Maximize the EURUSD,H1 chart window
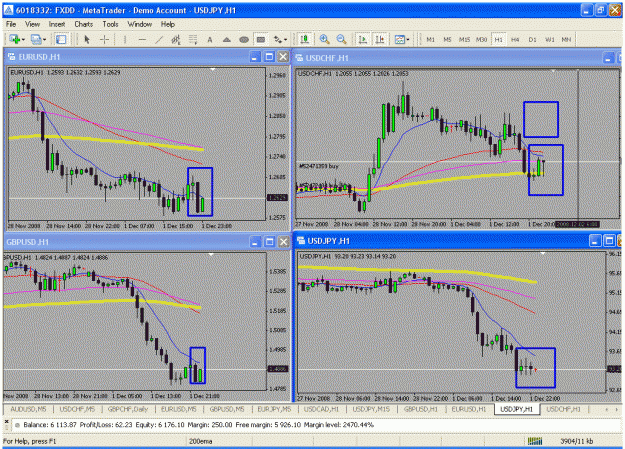This screenshot has height=449, width=625. 269,57
